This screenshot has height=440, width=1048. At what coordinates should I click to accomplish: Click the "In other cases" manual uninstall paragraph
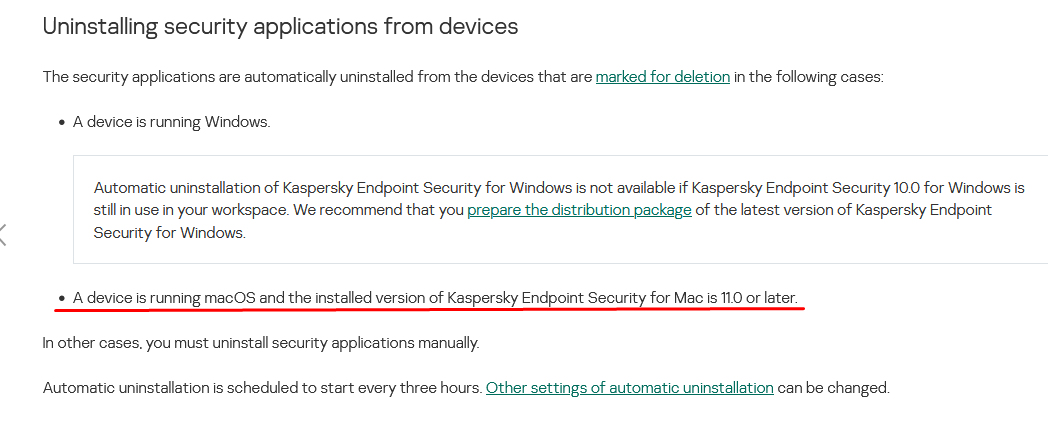(261, 343)
